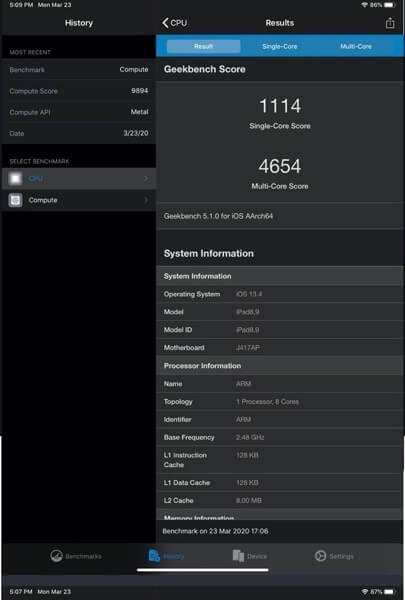Expand the CPU row chevron
Image resolution: width=405 pixels, height=600 pixels.
pos(146,179)
